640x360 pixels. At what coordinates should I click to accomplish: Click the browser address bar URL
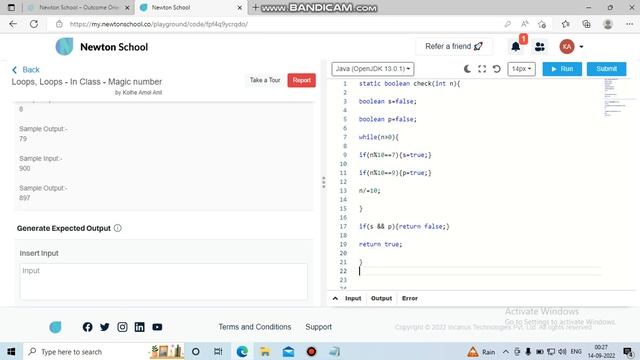(158, 24)
